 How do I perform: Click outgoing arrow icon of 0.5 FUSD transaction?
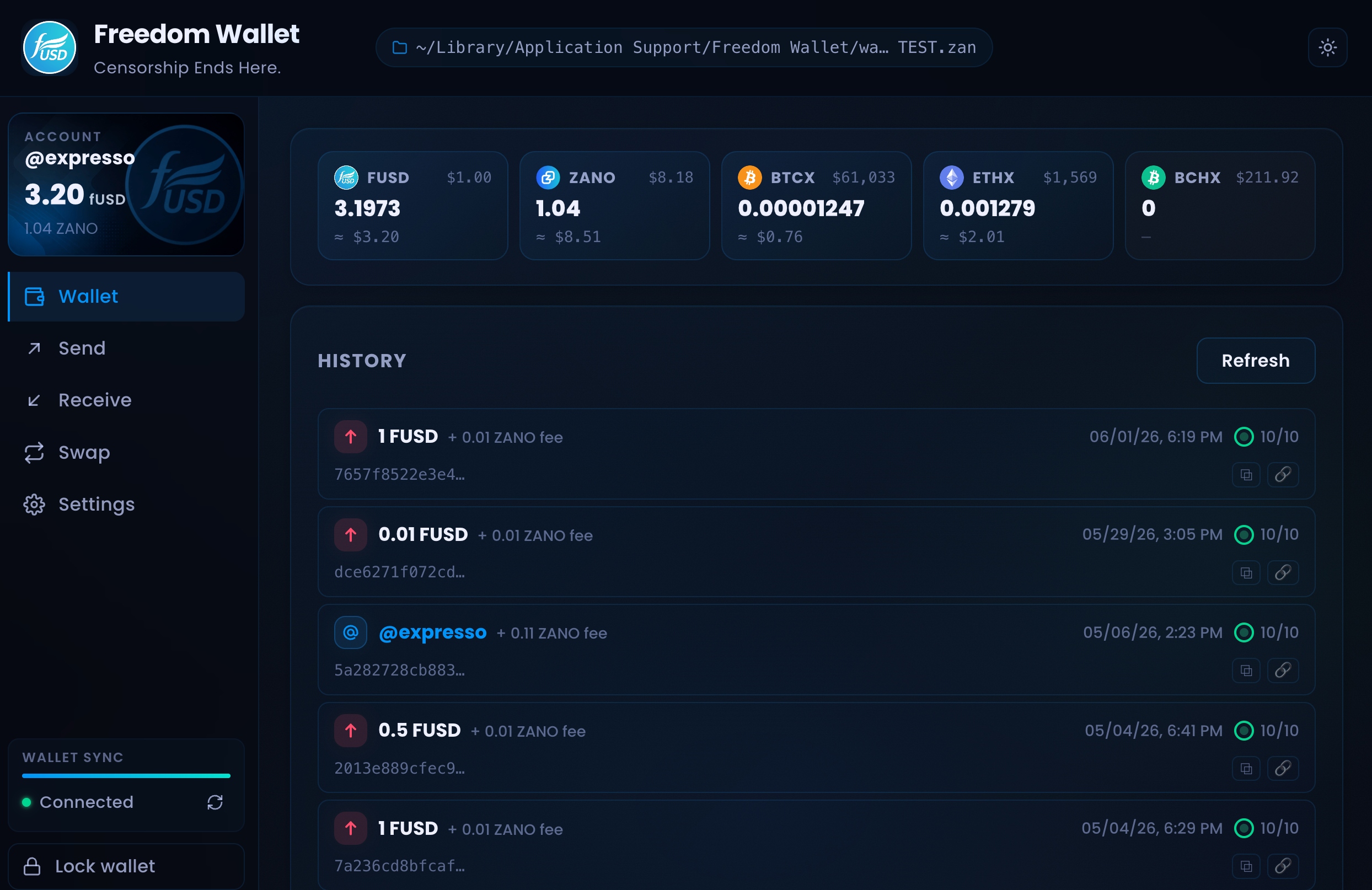click(x=351, y=731)
